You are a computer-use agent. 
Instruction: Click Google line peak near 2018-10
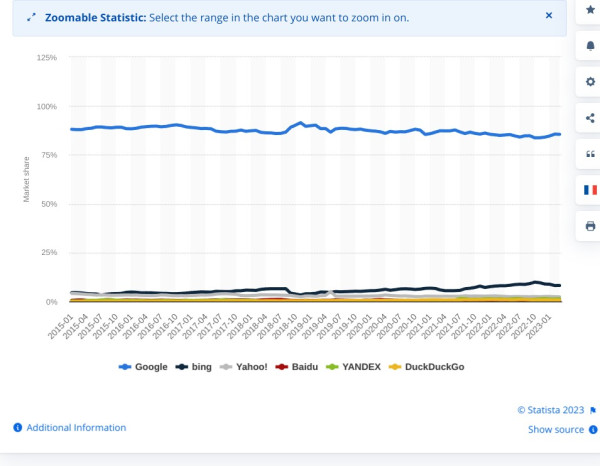[x=301, y=123]
